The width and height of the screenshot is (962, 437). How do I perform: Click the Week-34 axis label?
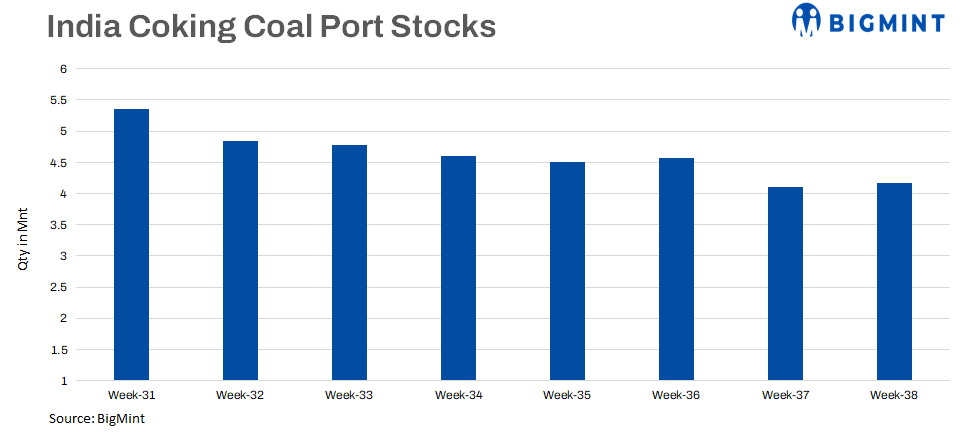[x=458, y=396]
